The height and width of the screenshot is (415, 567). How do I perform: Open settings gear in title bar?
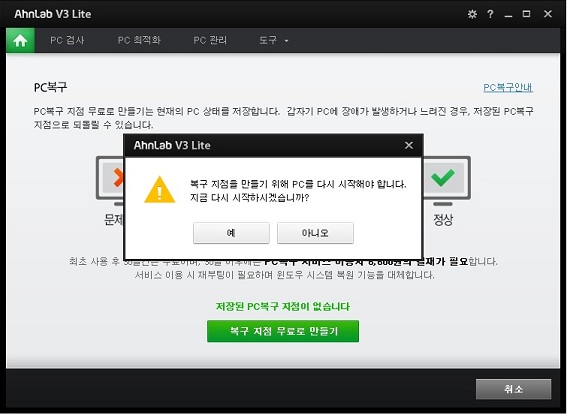pyautogui.click(x=472, y=14)
